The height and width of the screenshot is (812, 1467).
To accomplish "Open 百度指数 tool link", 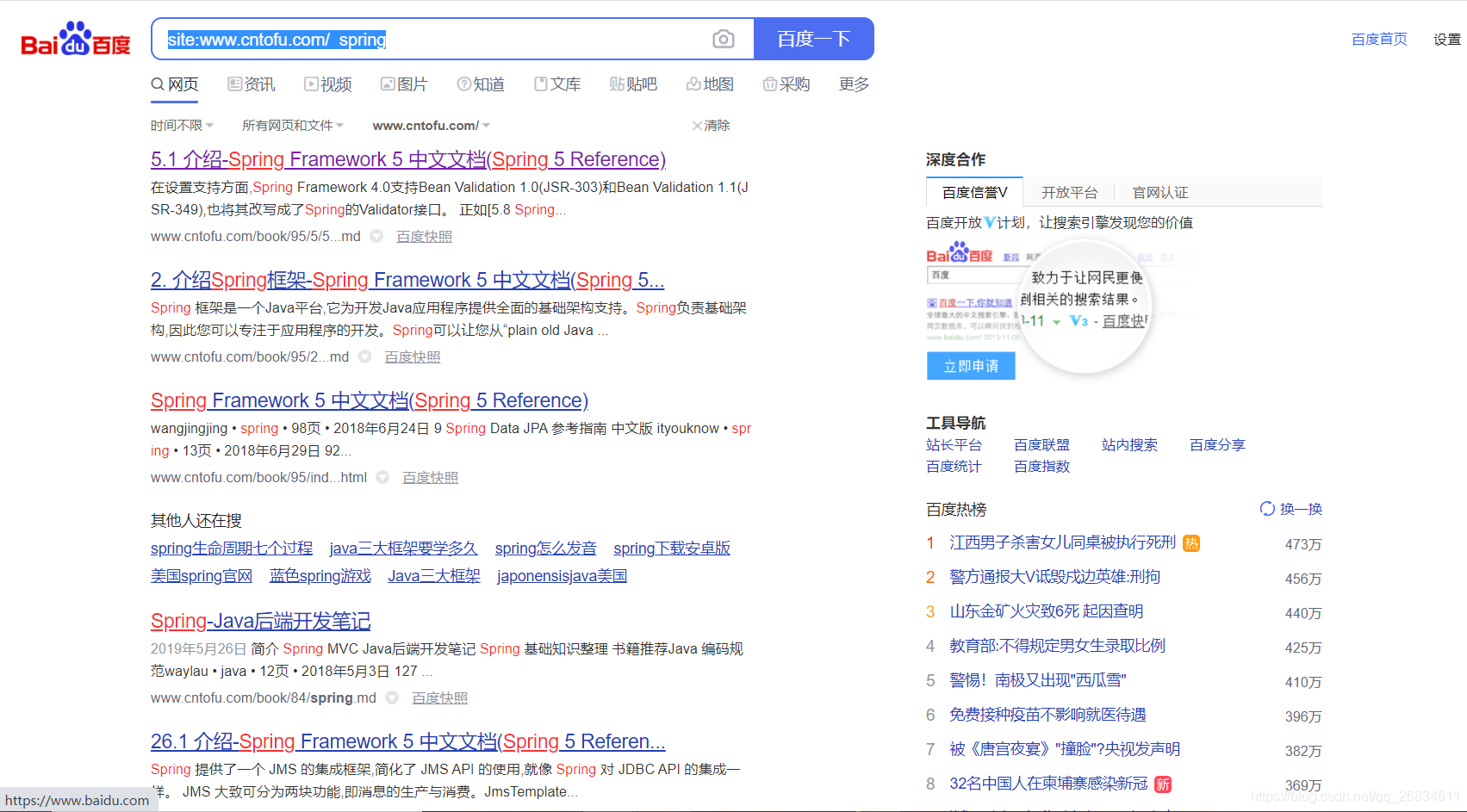I will 1041,467.
